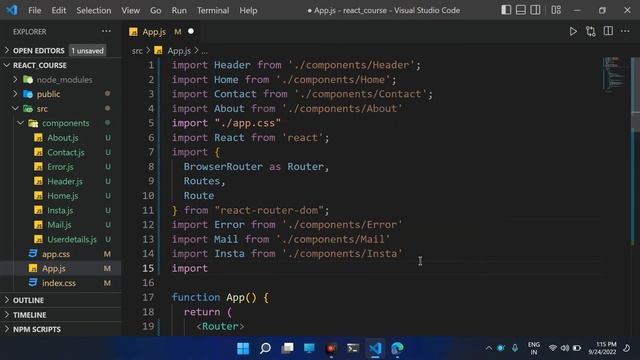The width and height of the screenshot is (640, 360).
Task: Toggle secondary side bar layout icon
Action: click(x=535, y=10)
